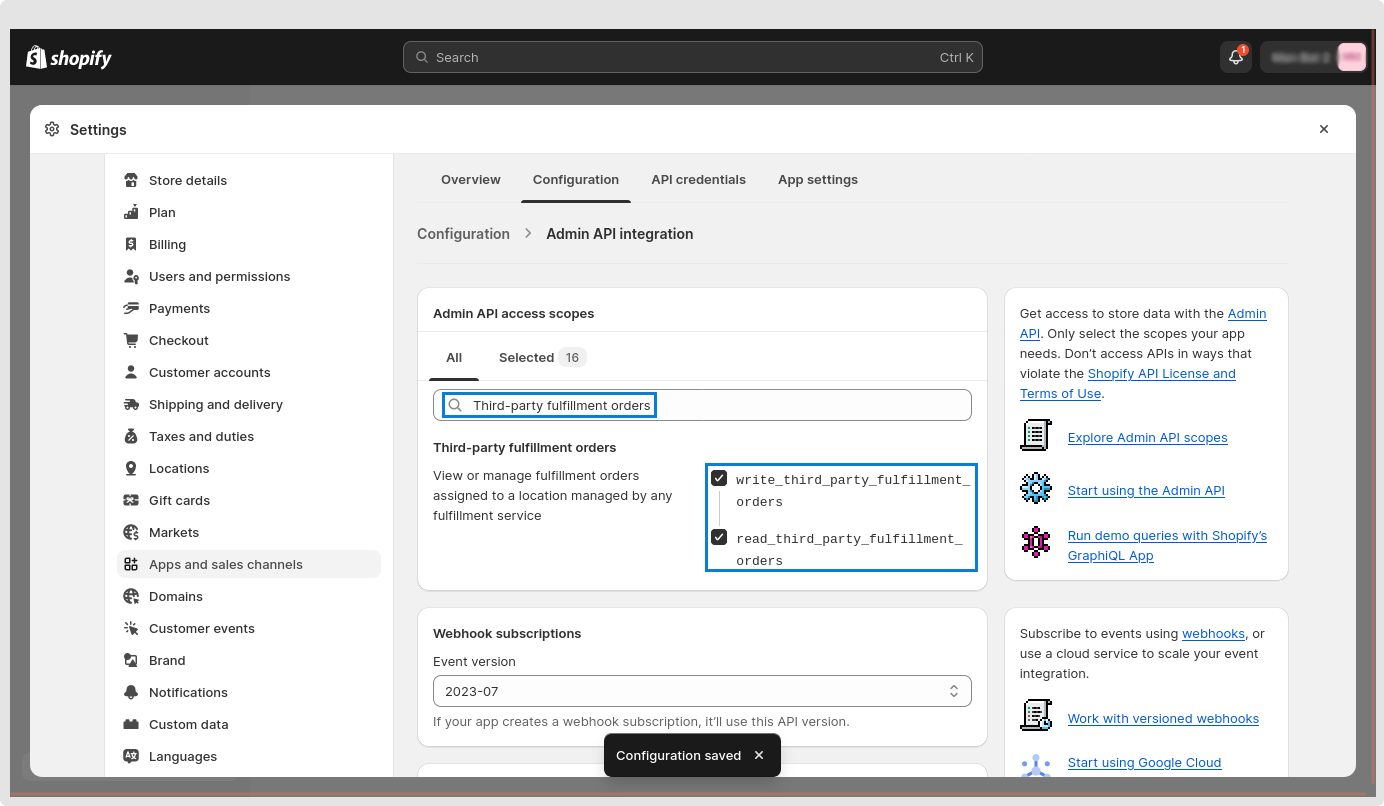Screen dimensions: 1384x806
Task: Show the All scopes tab
Action: coord(454,358)
